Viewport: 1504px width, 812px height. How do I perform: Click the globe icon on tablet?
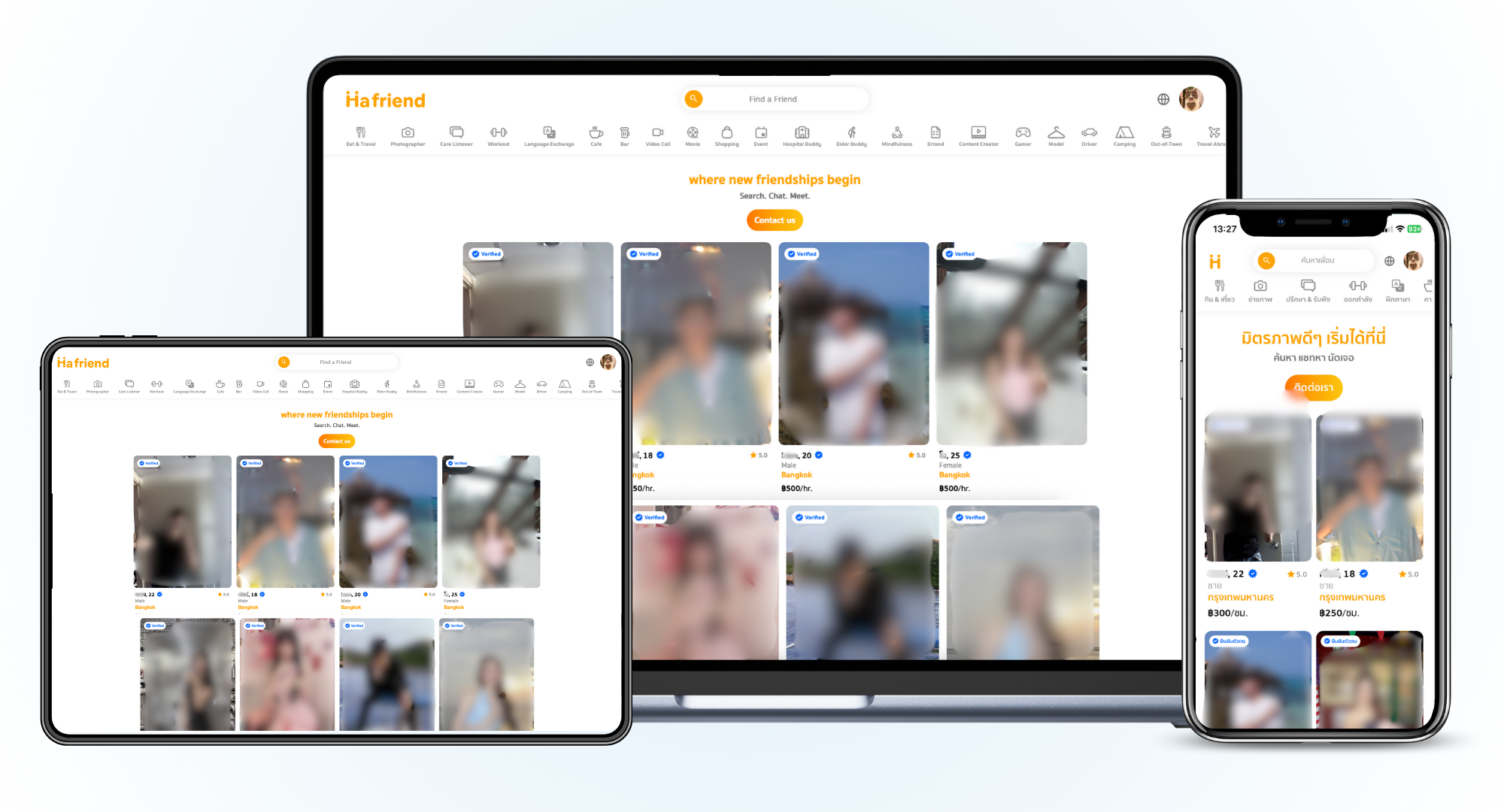pos(590,362)
